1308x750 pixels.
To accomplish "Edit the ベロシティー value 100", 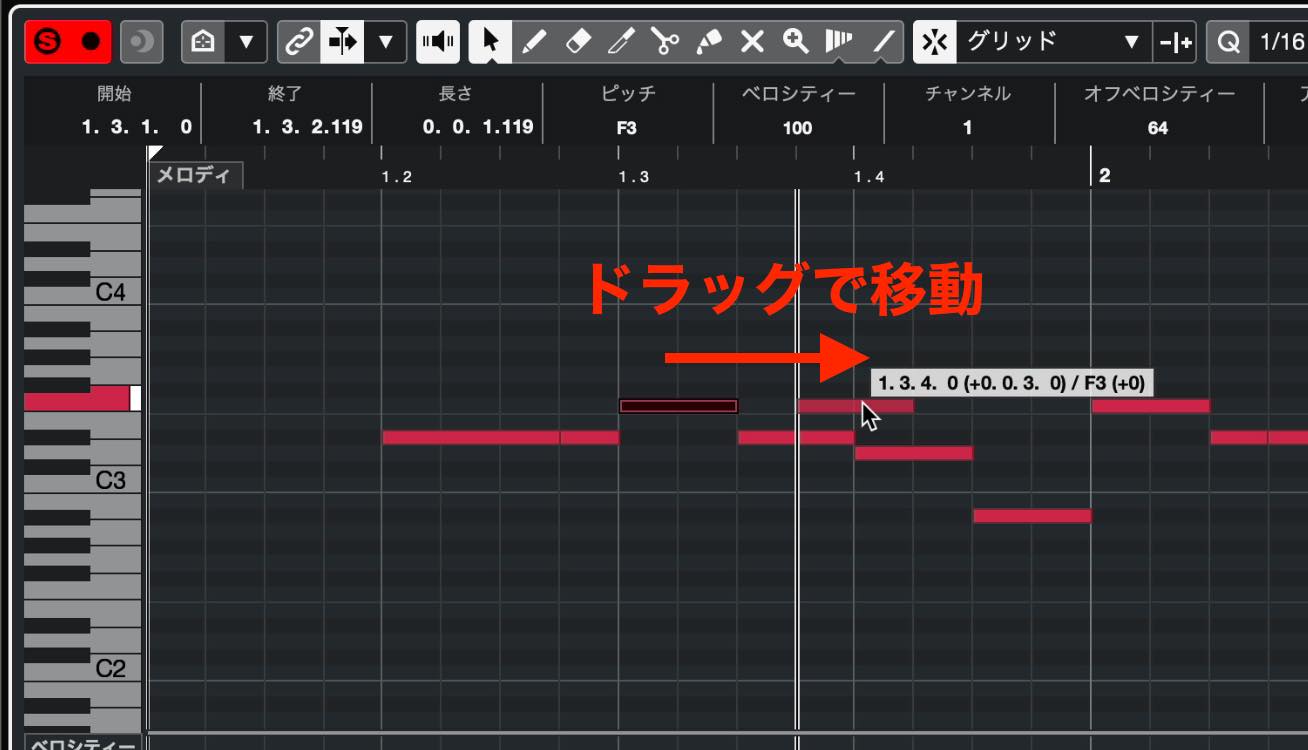I will 797,127.
